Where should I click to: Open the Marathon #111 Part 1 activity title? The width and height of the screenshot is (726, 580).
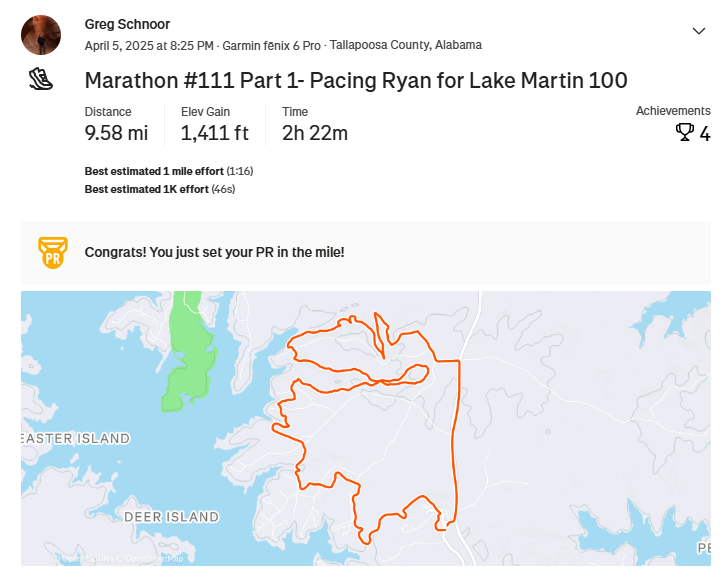click(x=355, y=80)
